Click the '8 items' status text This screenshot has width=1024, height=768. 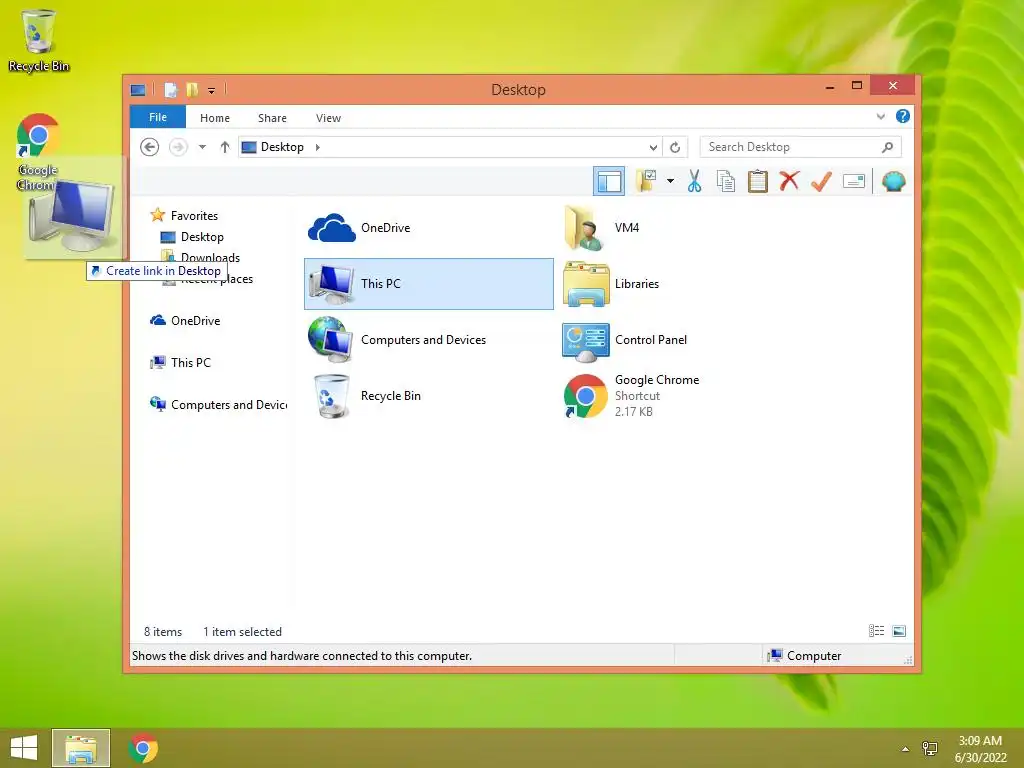(x=163, y=632)
